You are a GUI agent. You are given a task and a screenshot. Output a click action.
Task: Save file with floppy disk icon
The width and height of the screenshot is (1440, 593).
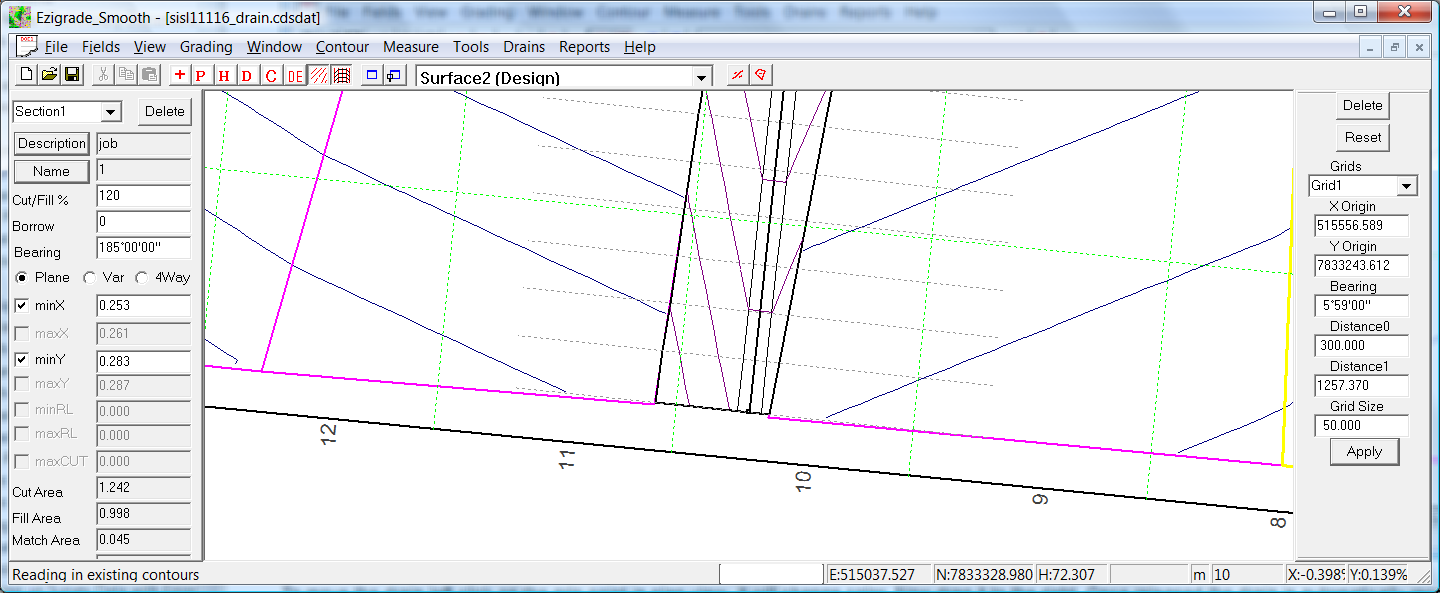(x=72, y=75)
